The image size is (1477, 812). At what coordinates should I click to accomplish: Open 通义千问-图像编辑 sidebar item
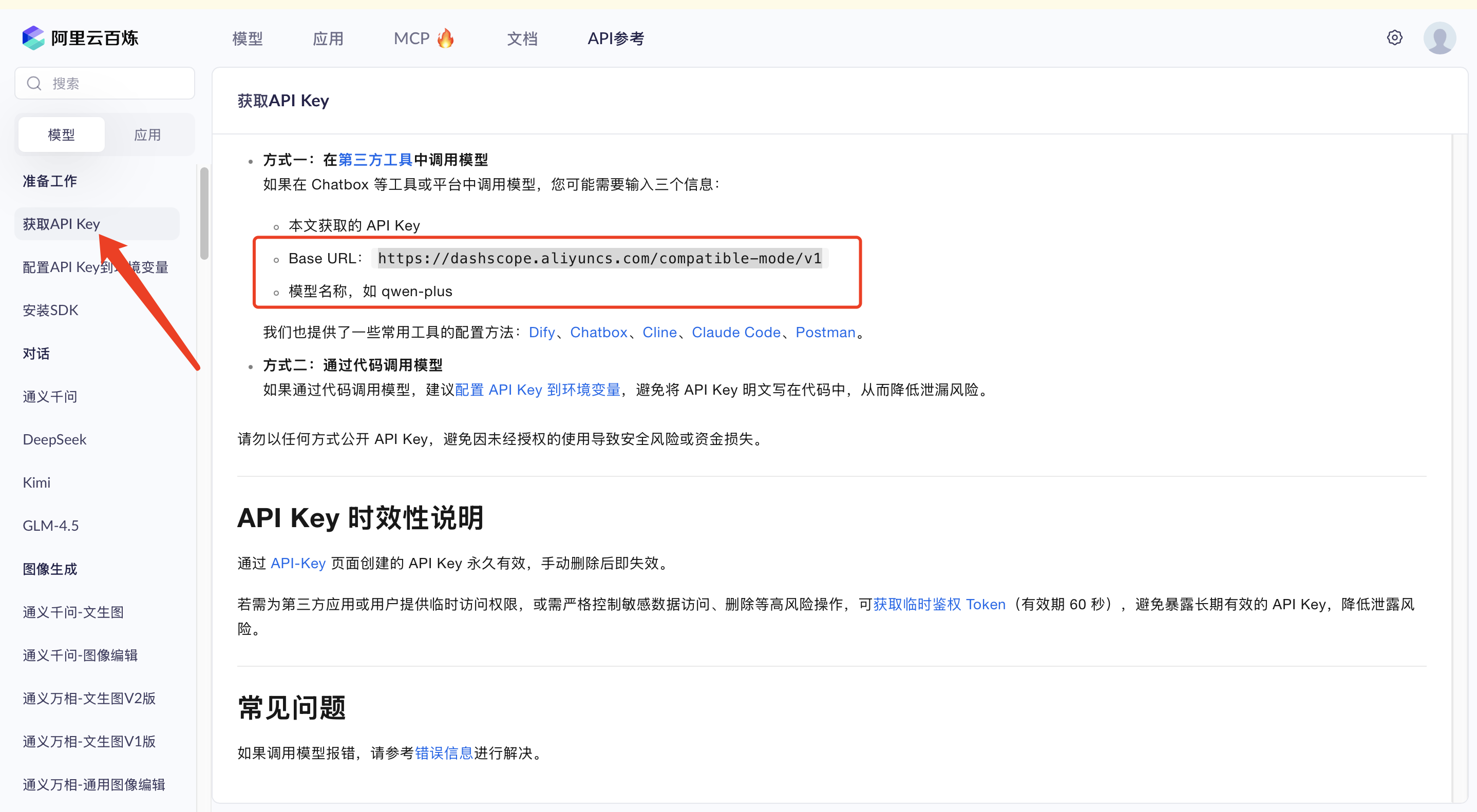pyautogui.click(x=80, y=655)
